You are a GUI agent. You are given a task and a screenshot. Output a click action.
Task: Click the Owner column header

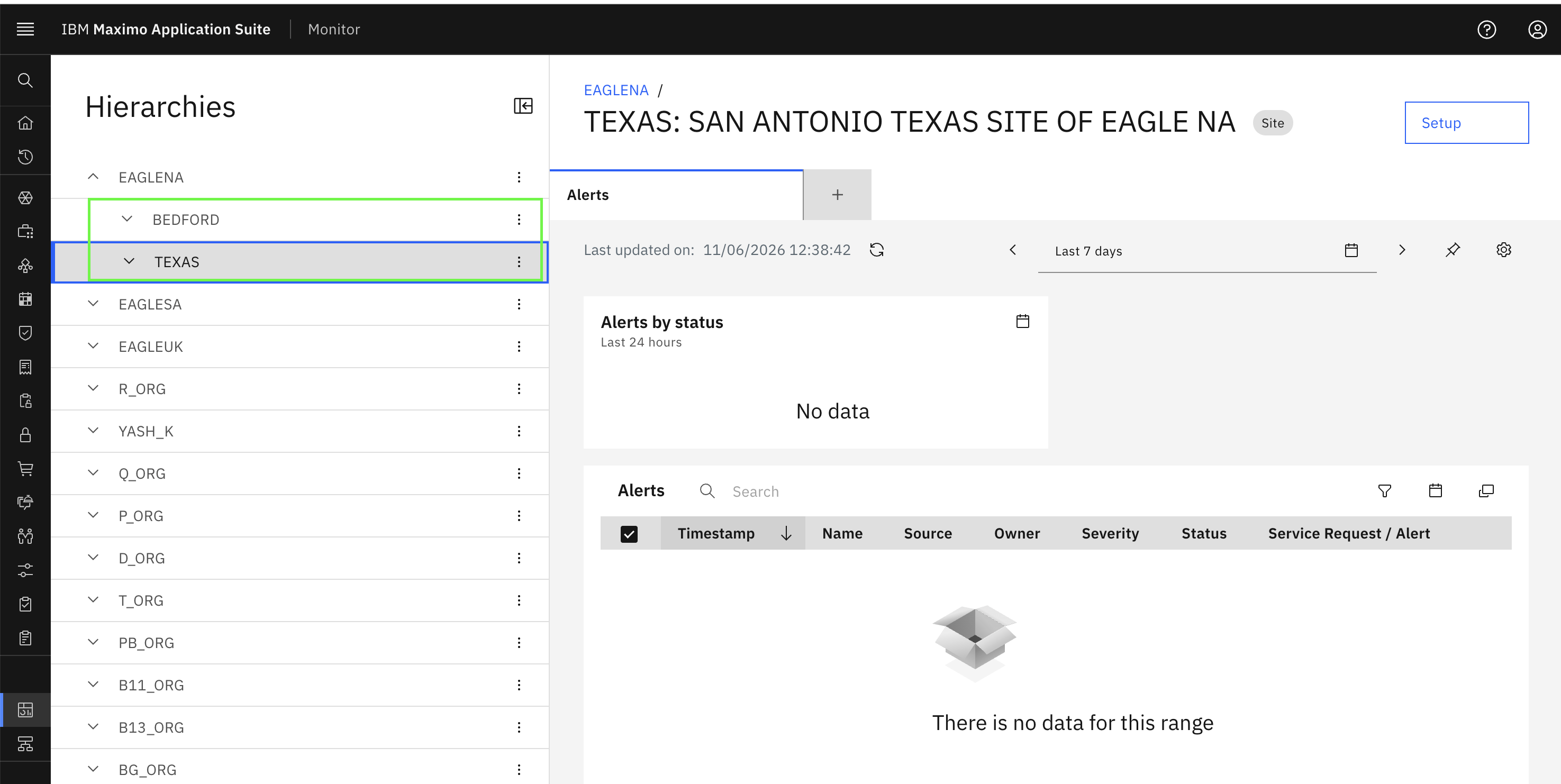tap(1017, 534)
